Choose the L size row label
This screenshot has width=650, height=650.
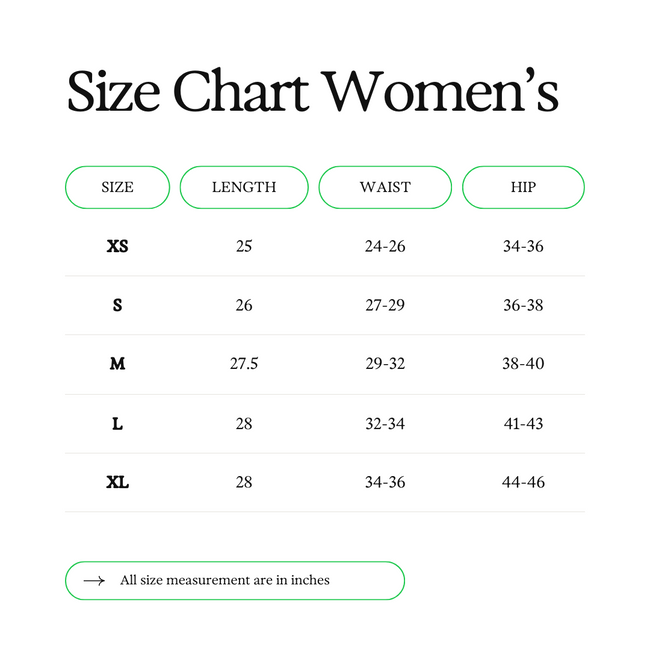click(117, 423)
